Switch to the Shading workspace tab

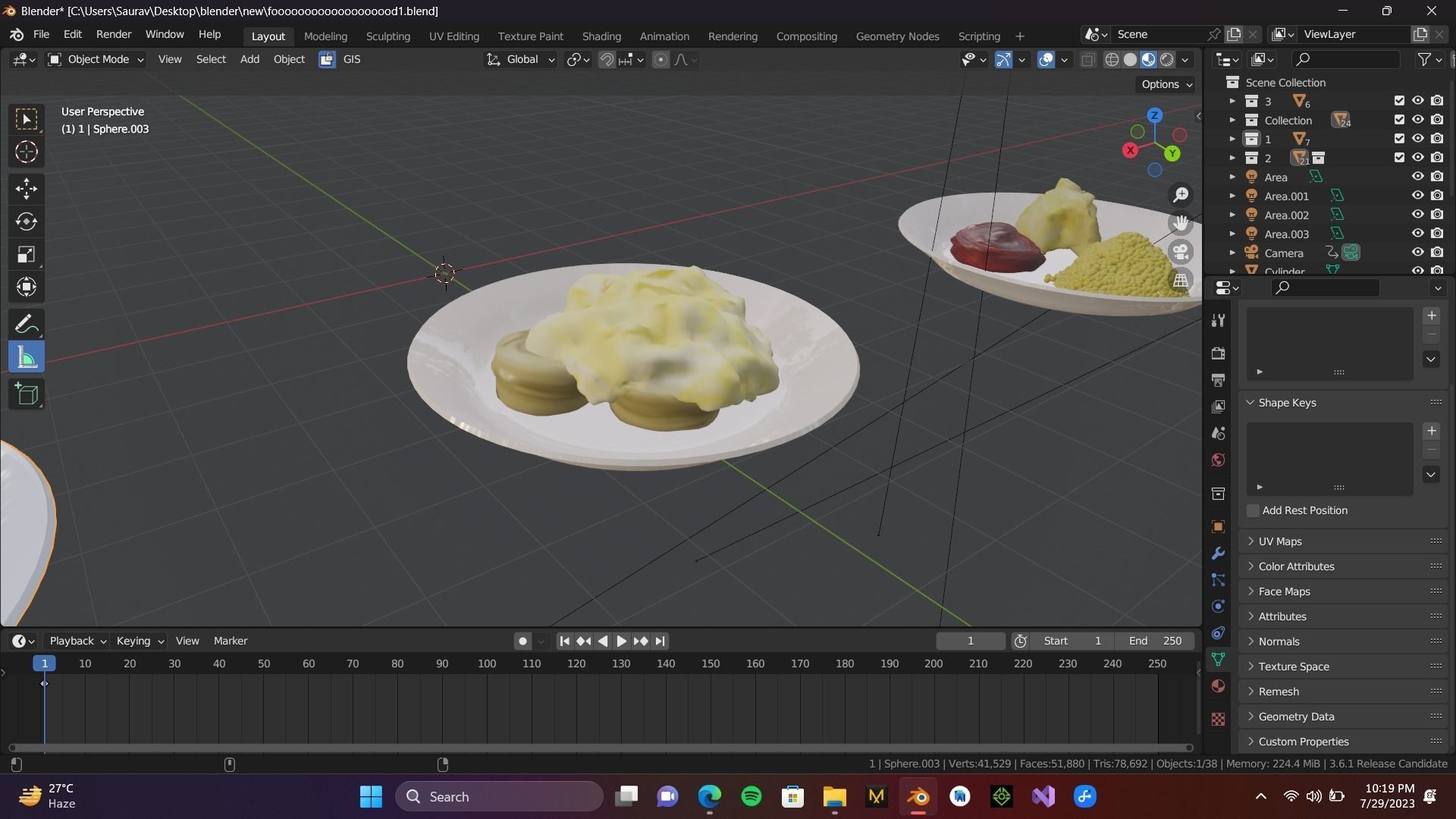tap(601, 36)
